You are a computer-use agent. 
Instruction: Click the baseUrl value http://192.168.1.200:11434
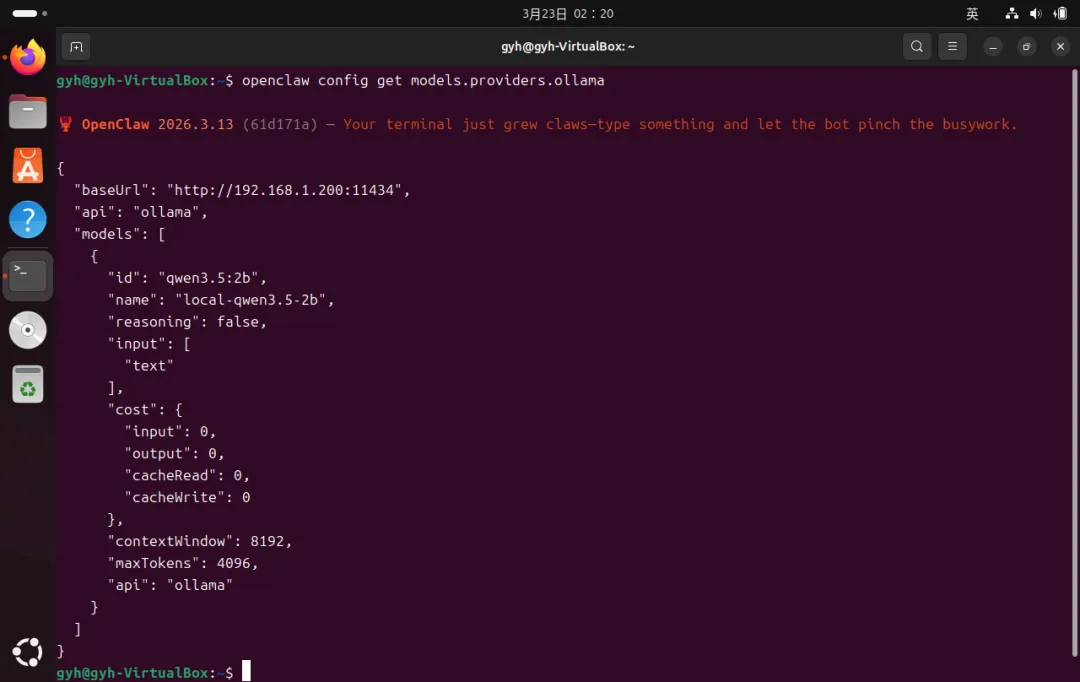click(x=284, y=190)
